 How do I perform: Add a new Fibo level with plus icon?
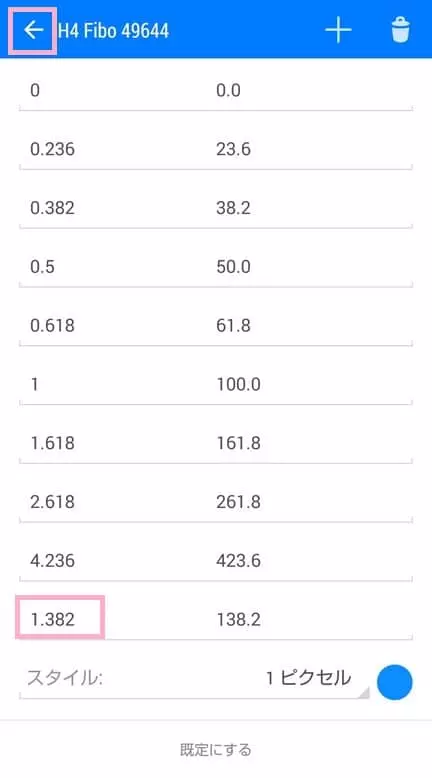coord(338,30)
